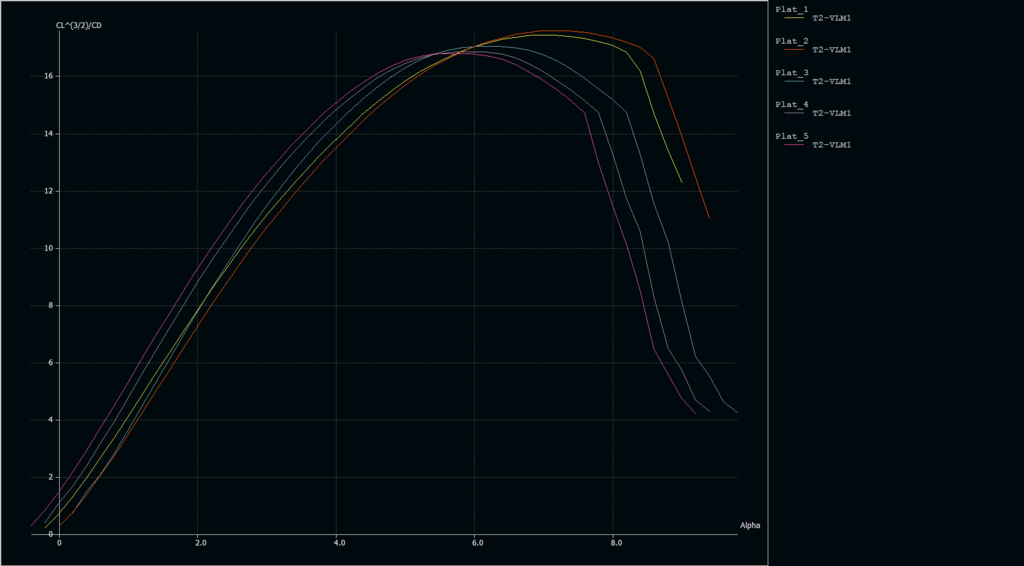Click the Plat_4 legend label

pyautogui.click(x=792, y=105)
